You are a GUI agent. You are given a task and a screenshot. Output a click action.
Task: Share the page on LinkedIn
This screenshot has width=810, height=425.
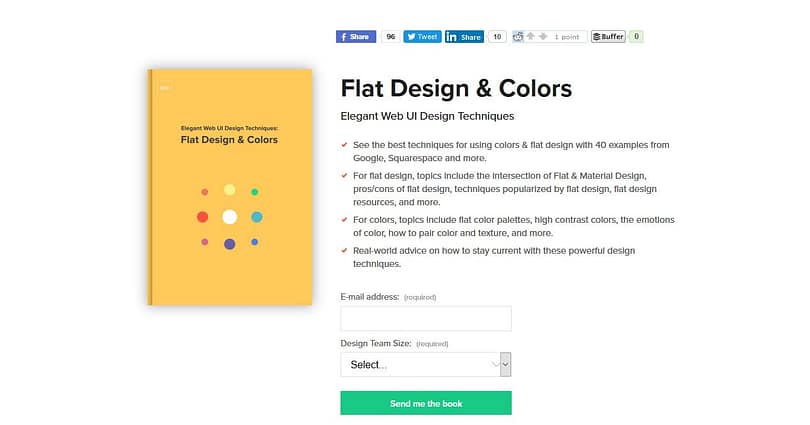click(x=464, y=37)
